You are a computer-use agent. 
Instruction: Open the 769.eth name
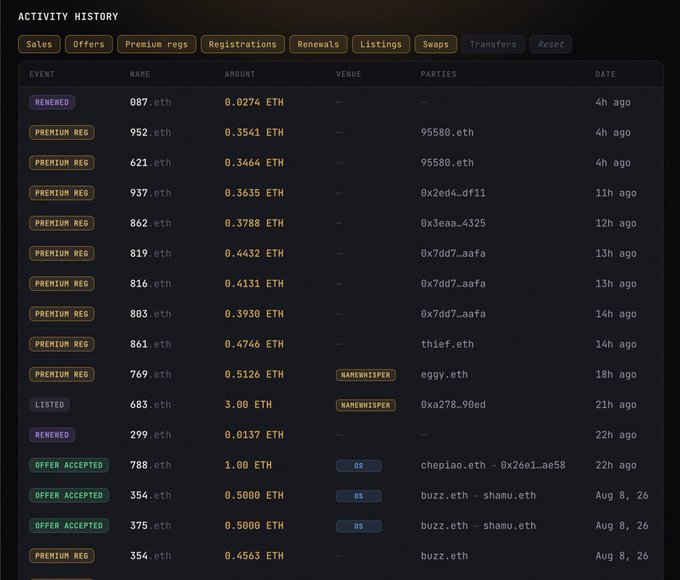coord(150,374)
